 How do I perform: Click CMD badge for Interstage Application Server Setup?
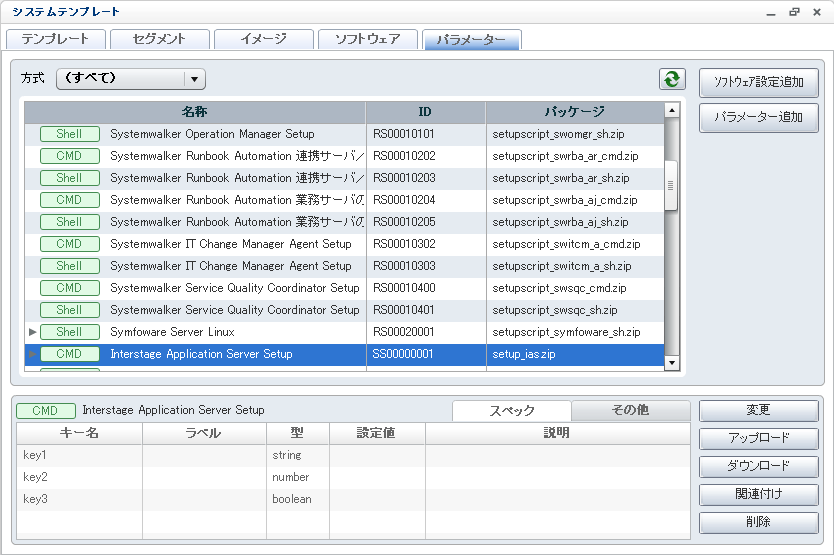tap(69, 354)
